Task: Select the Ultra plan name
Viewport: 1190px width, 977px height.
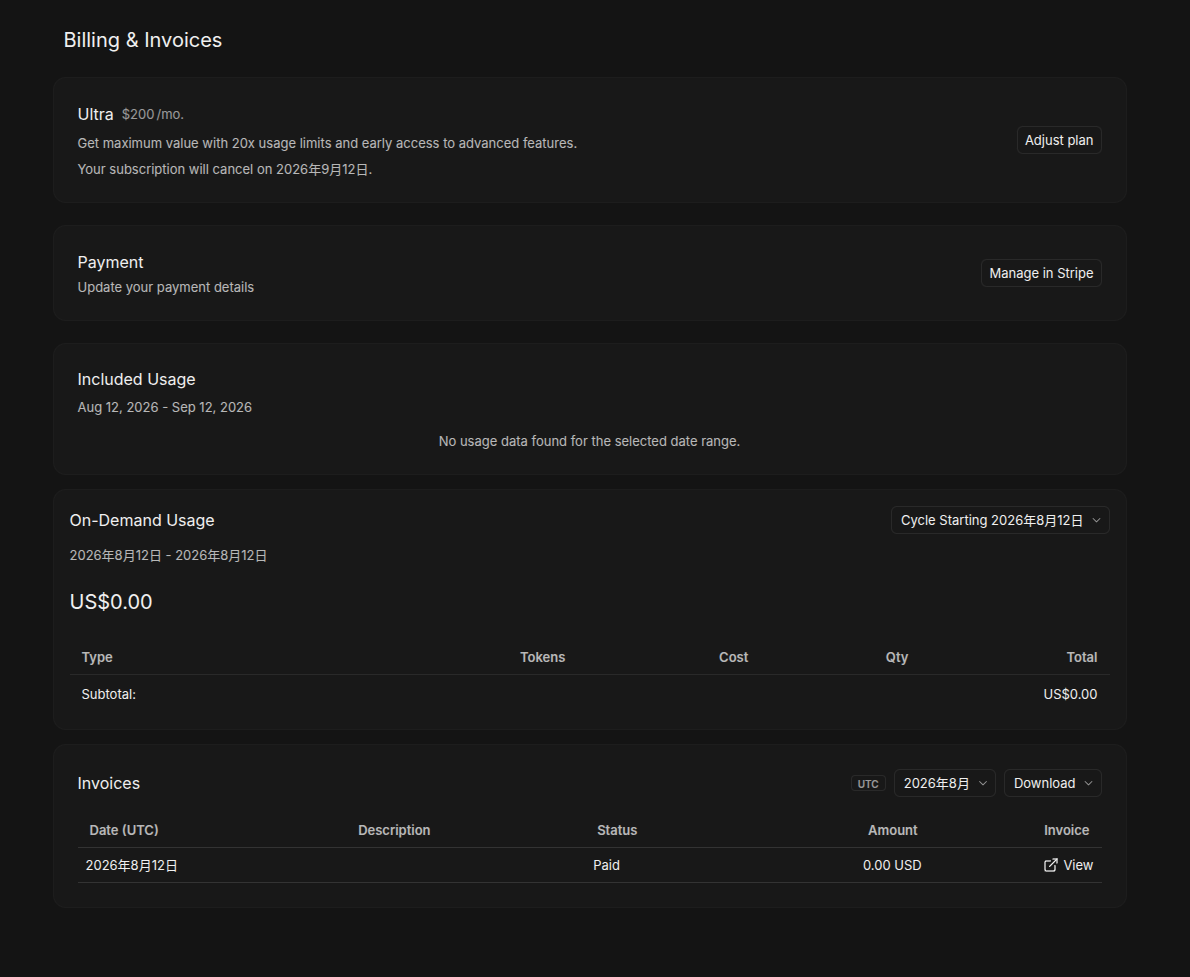Action: point(96,115)
